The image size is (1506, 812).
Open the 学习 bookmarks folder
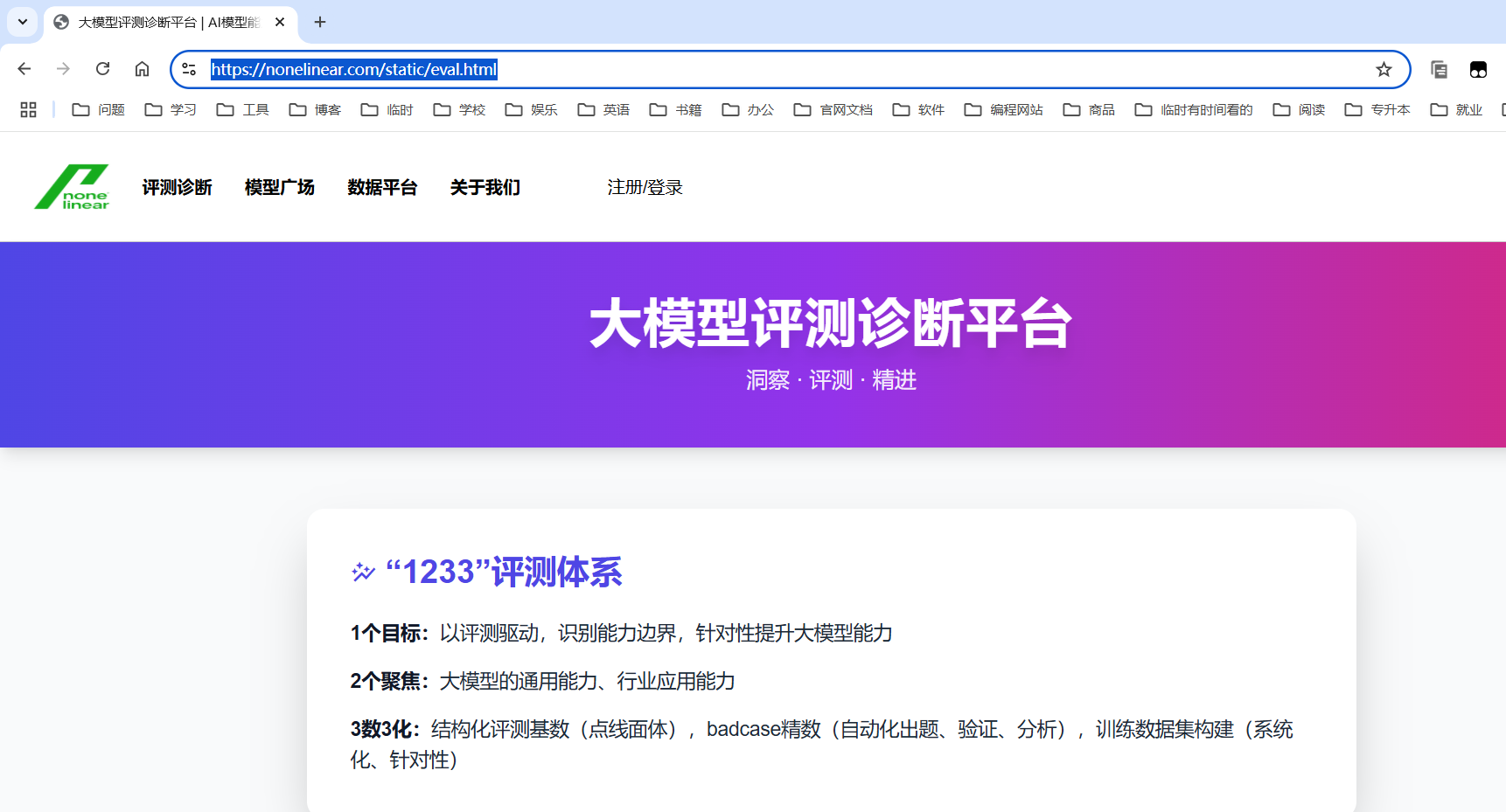tap(171, 109)
